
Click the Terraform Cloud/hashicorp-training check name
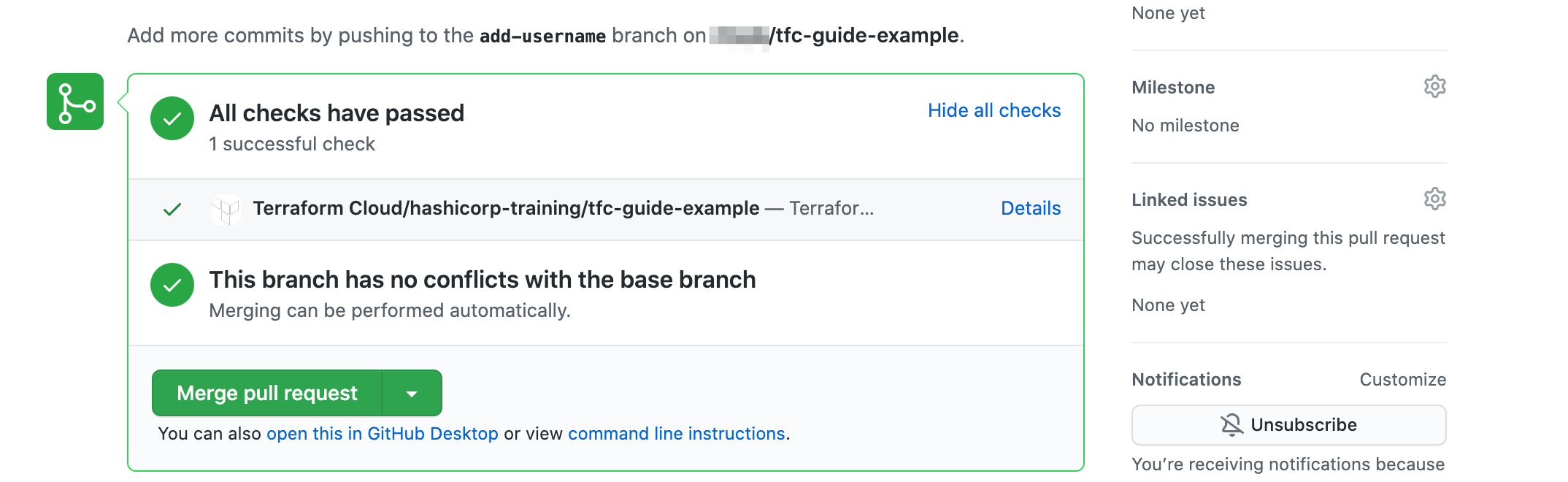coord(506,208)
